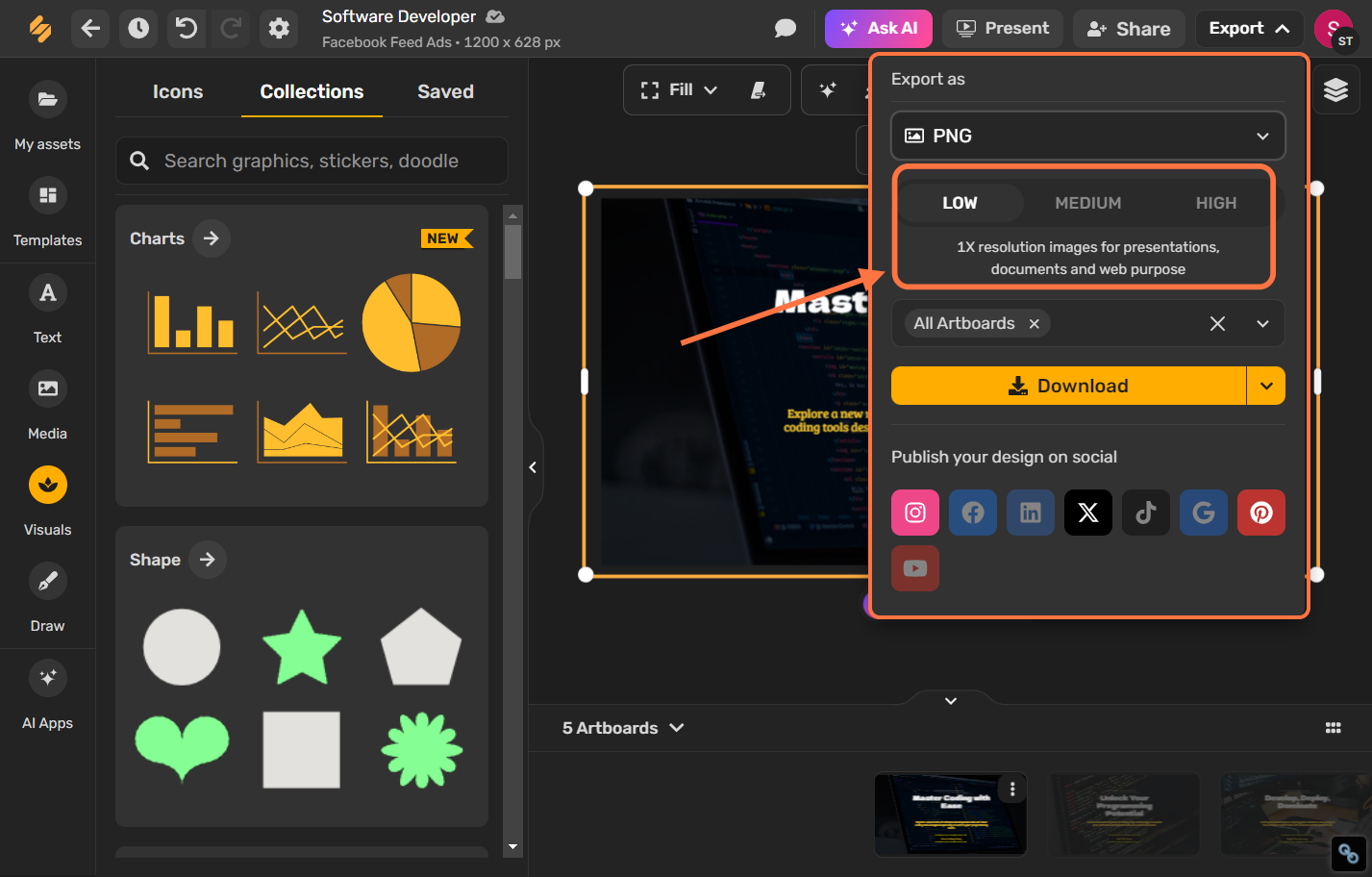Screen dimensions: 1372x877
Task: Remove All Artboards from export selection
Action: (1034, 323)
